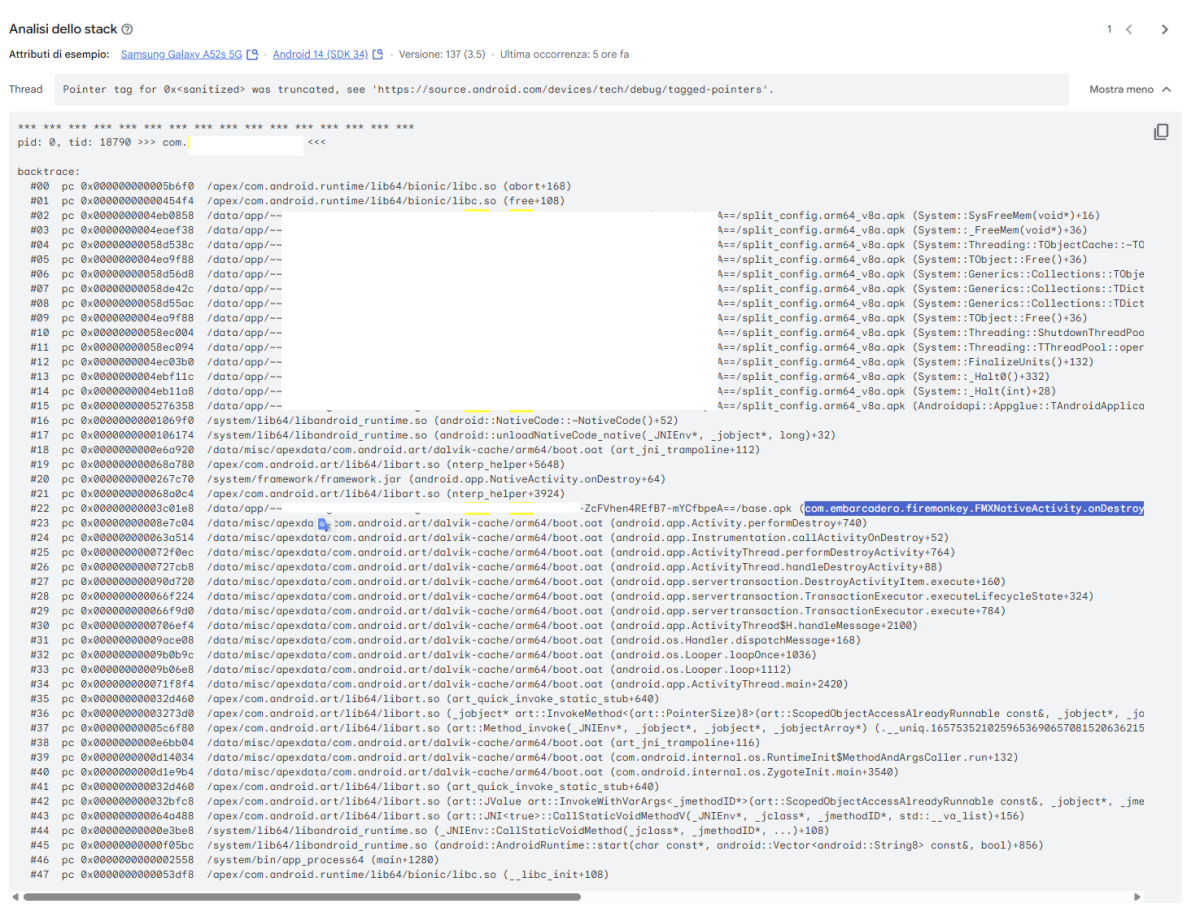Go to the previous sample with left chevron
1200x908 pixels.
click(1129, 30)
